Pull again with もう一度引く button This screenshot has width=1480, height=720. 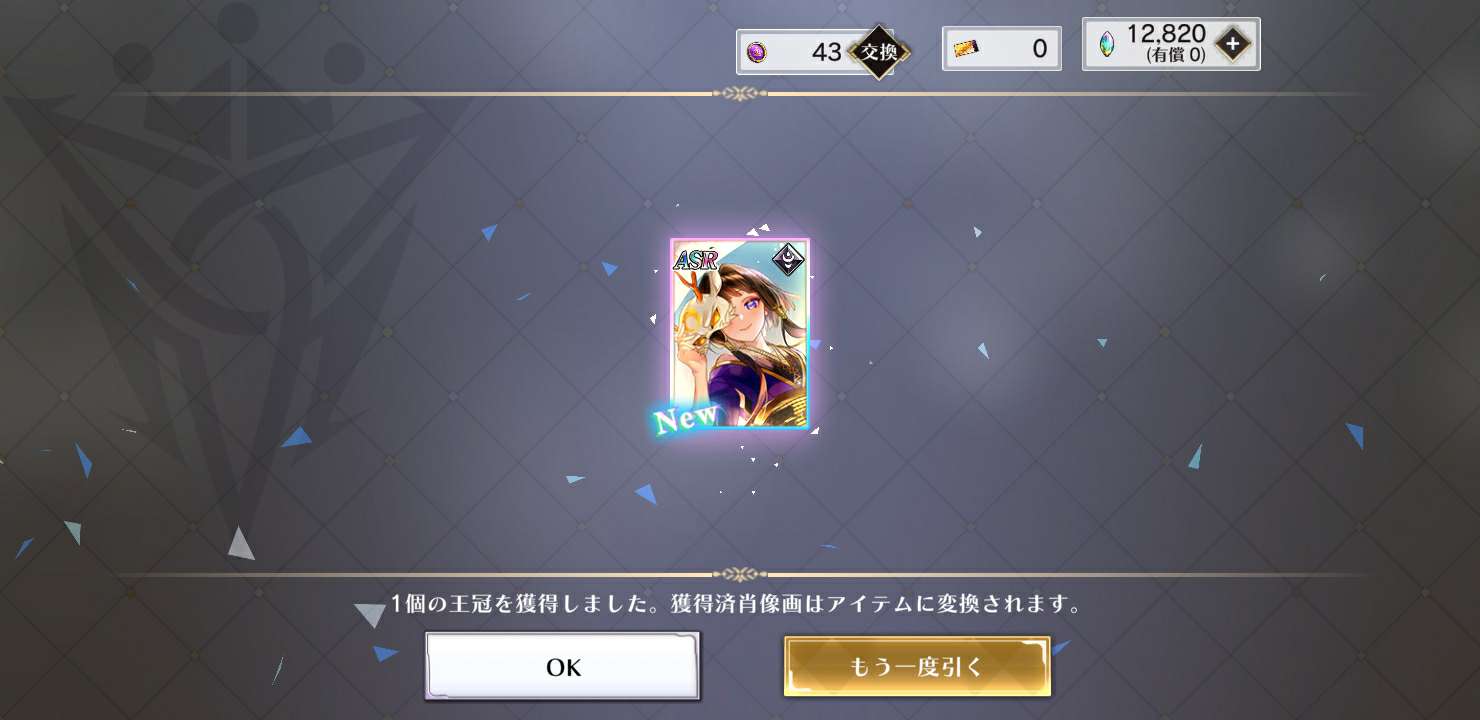[x=917, y=667]
